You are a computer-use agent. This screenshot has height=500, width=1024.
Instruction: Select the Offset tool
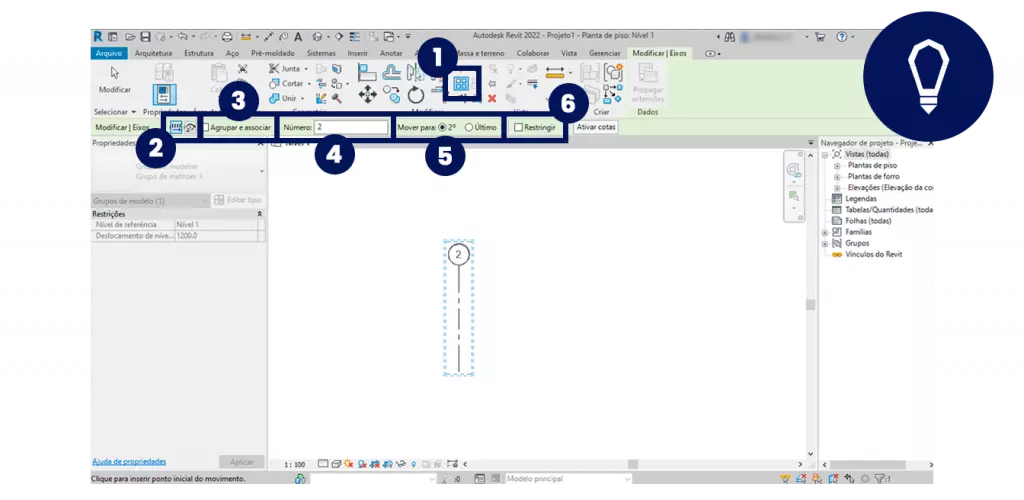[392, 73]
